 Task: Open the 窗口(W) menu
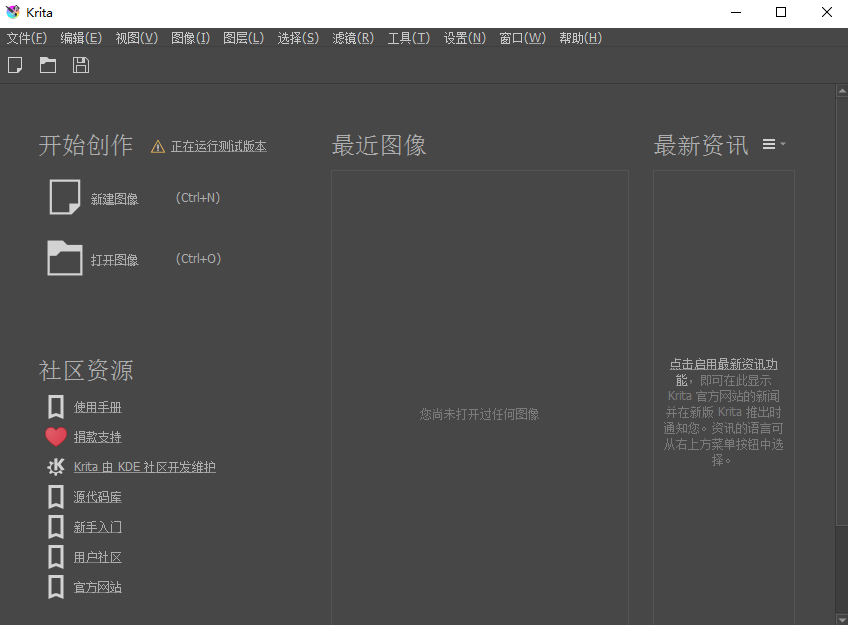(522, 38)
